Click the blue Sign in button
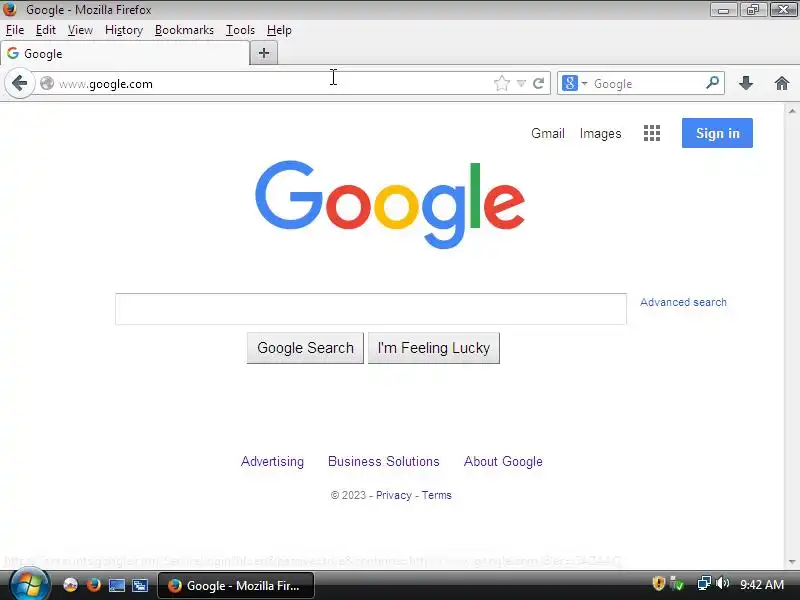Screen dimensions: 800x600 pos(717,133)
